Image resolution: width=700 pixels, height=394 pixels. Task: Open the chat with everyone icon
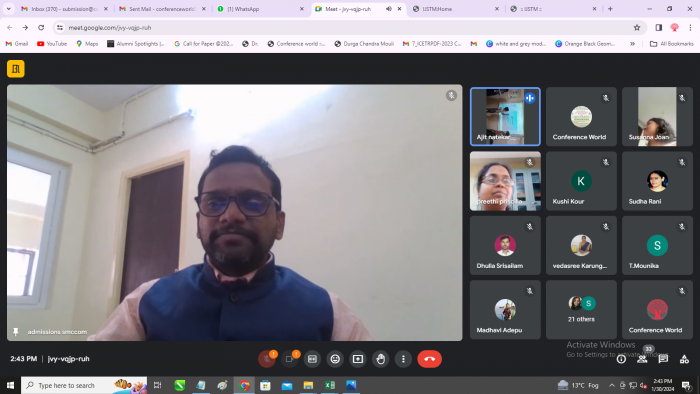[663, 359]
